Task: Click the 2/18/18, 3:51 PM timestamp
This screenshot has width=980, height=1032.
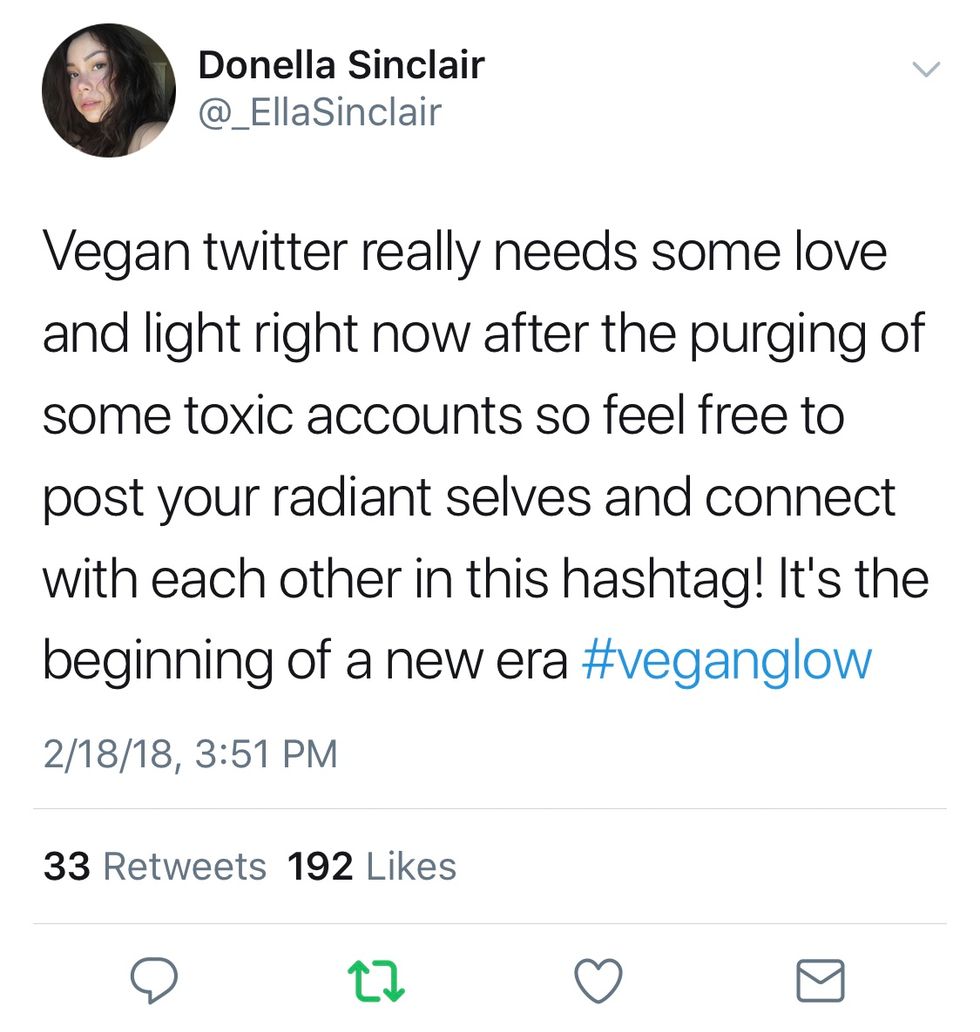Action: point(190,753)
